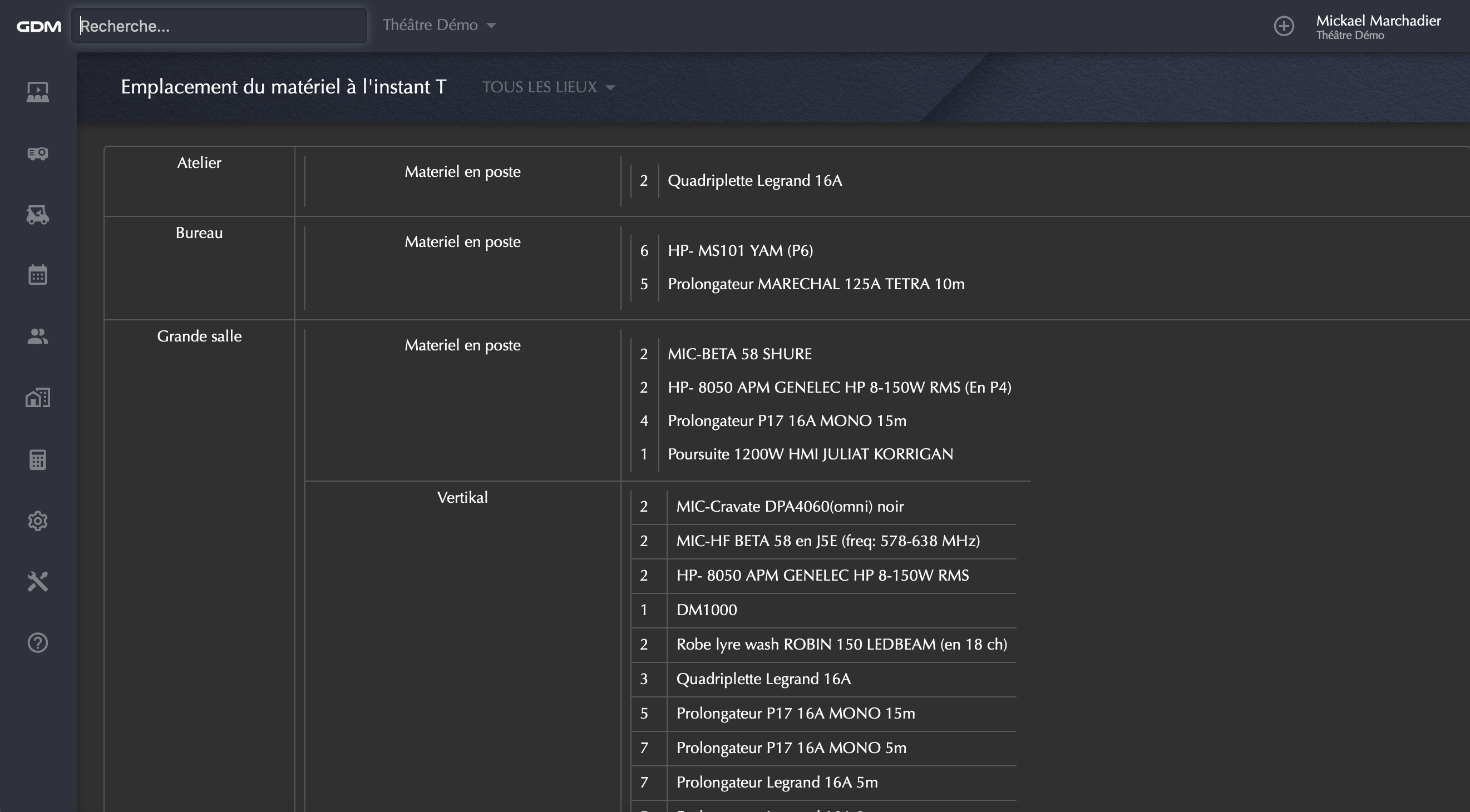Click quantity 6 beside HP- MS101 YAM

coord(644,251)
